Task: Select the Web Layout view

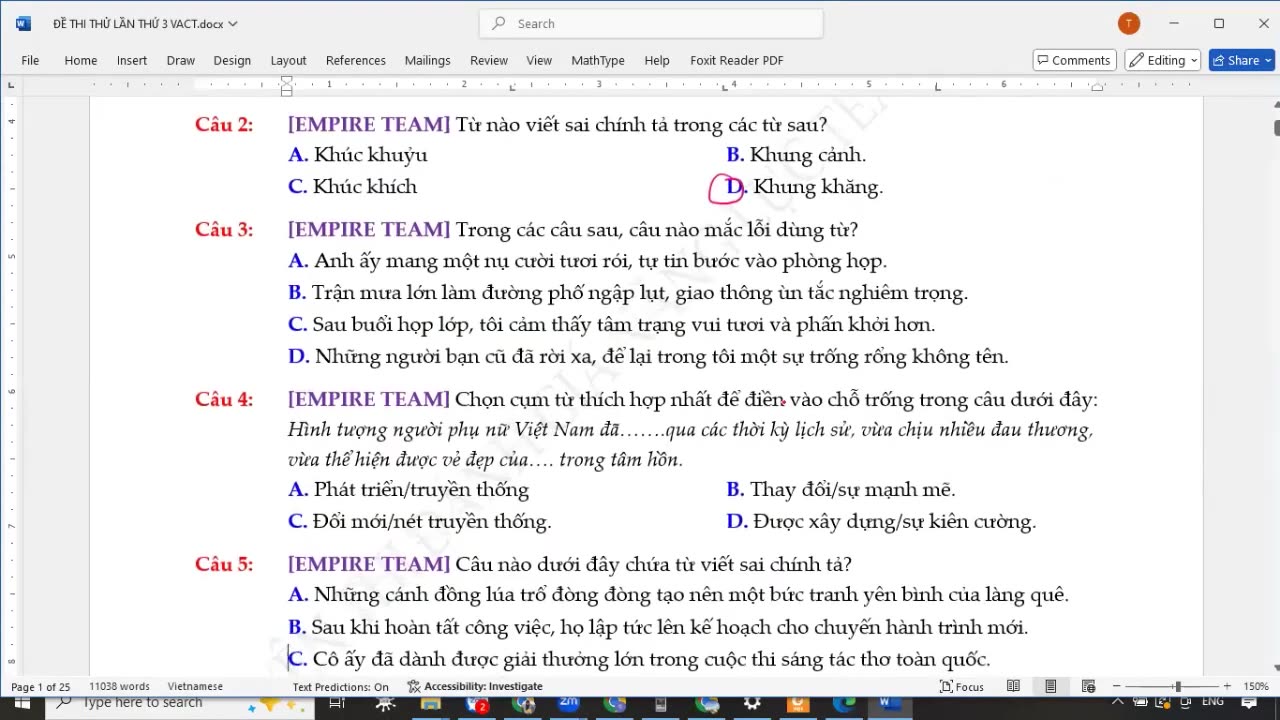Action: (1089, 687)
